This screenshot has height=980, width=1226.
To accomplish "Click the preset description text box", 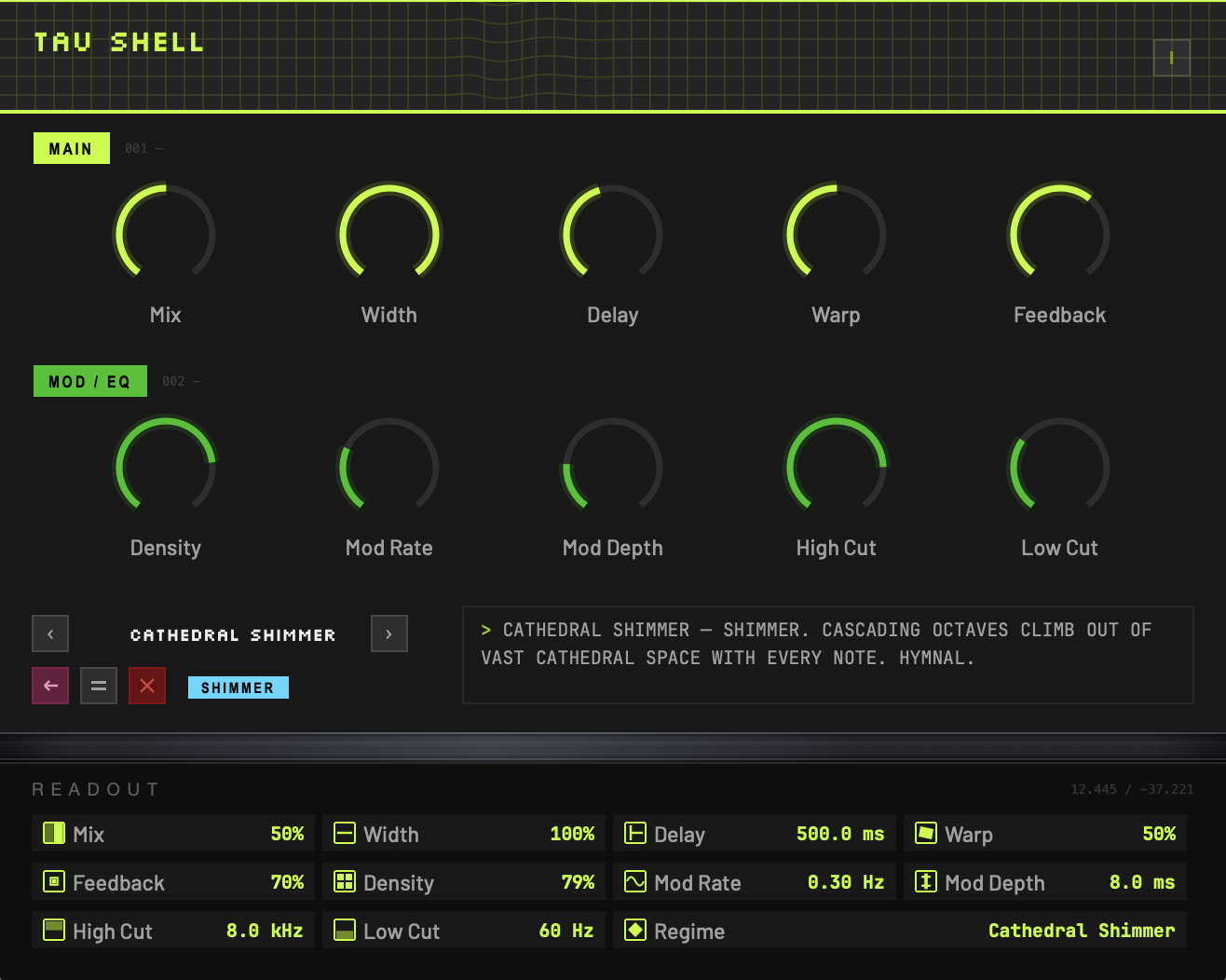I will tap(828, 655).
